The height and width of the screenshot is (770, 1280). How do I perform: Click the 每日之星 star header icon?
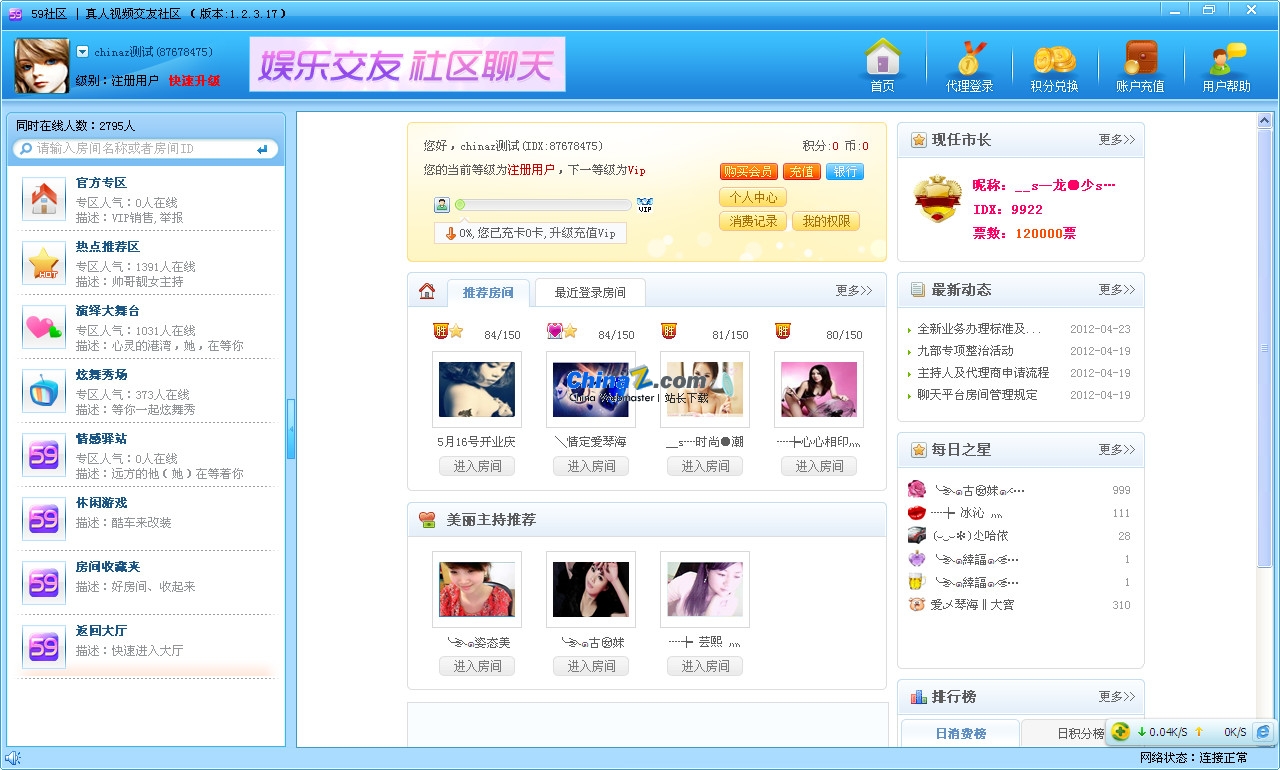(x=918, y=450)
